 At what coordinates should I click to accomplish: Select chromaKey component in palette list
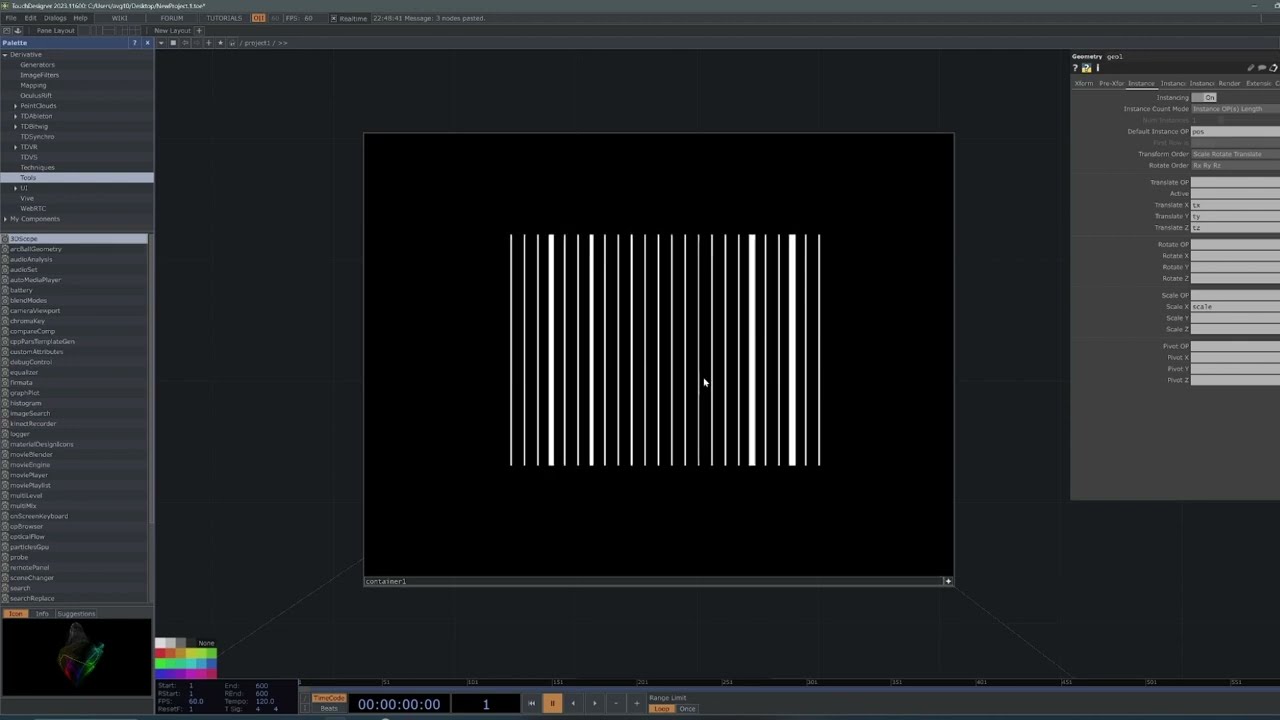coord(27,321)
